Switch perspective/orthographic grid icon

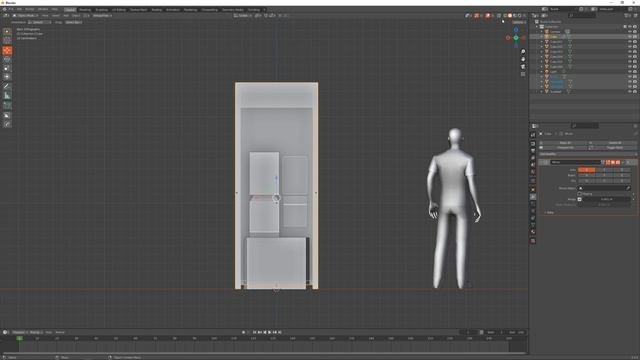523,74
